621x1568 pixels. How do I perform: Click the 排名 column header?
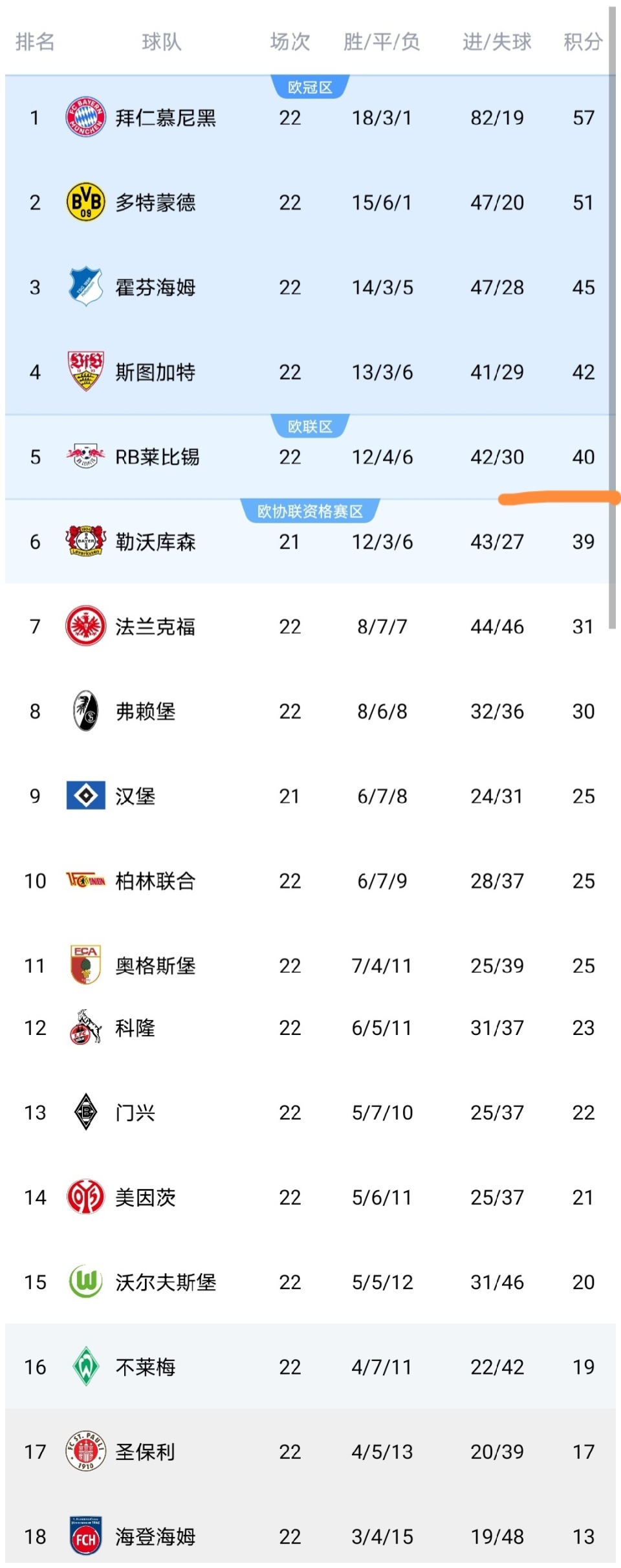[35, 42]
